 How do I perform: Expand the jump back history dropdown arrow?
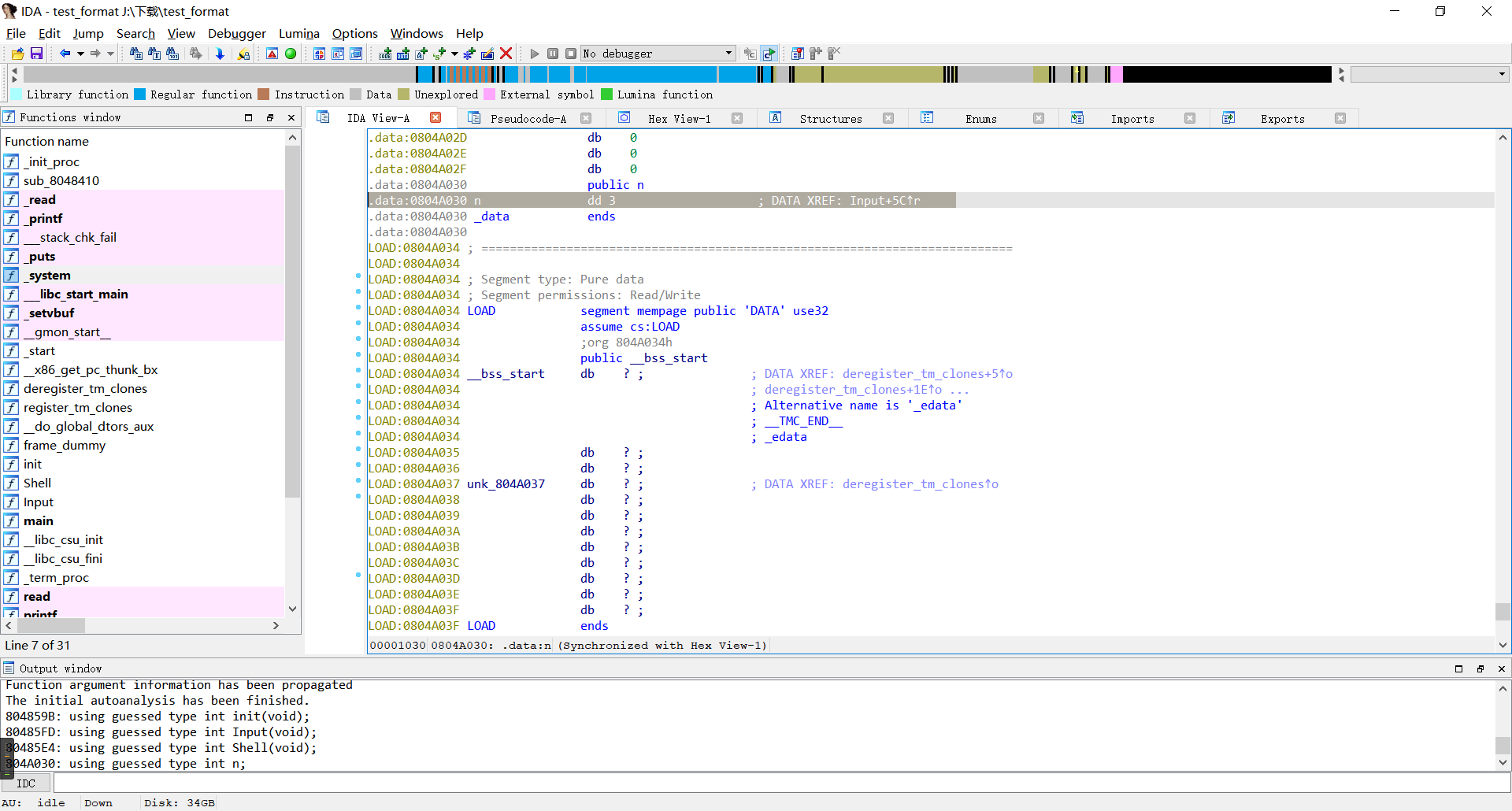click(80, 54)
